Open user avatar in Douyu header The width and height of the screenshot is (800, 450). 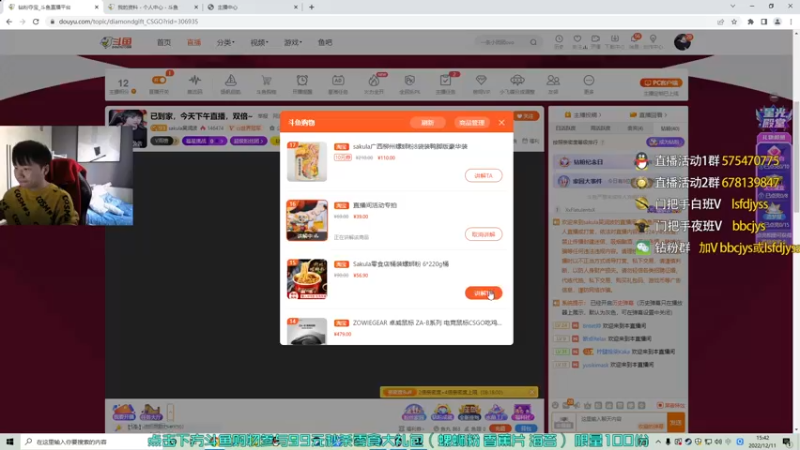(x=682, y=42)
